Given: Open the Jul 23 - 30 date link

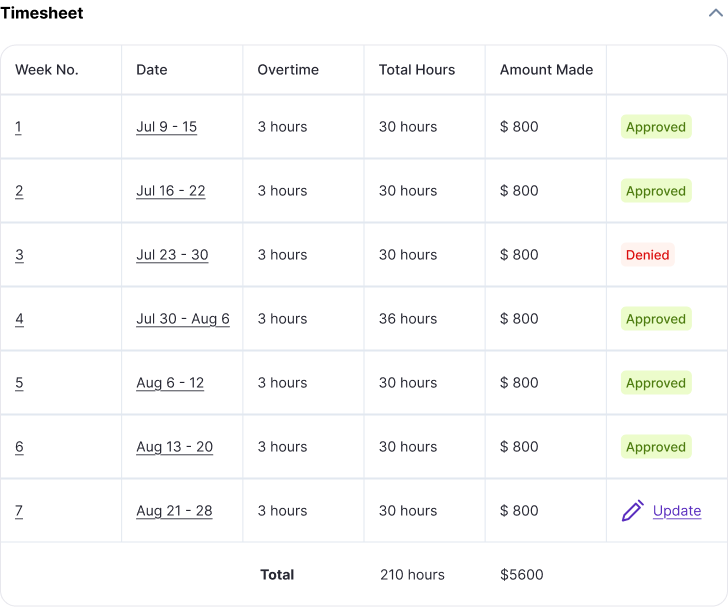Looking at the screenshot, I should (x=172, y=255).
